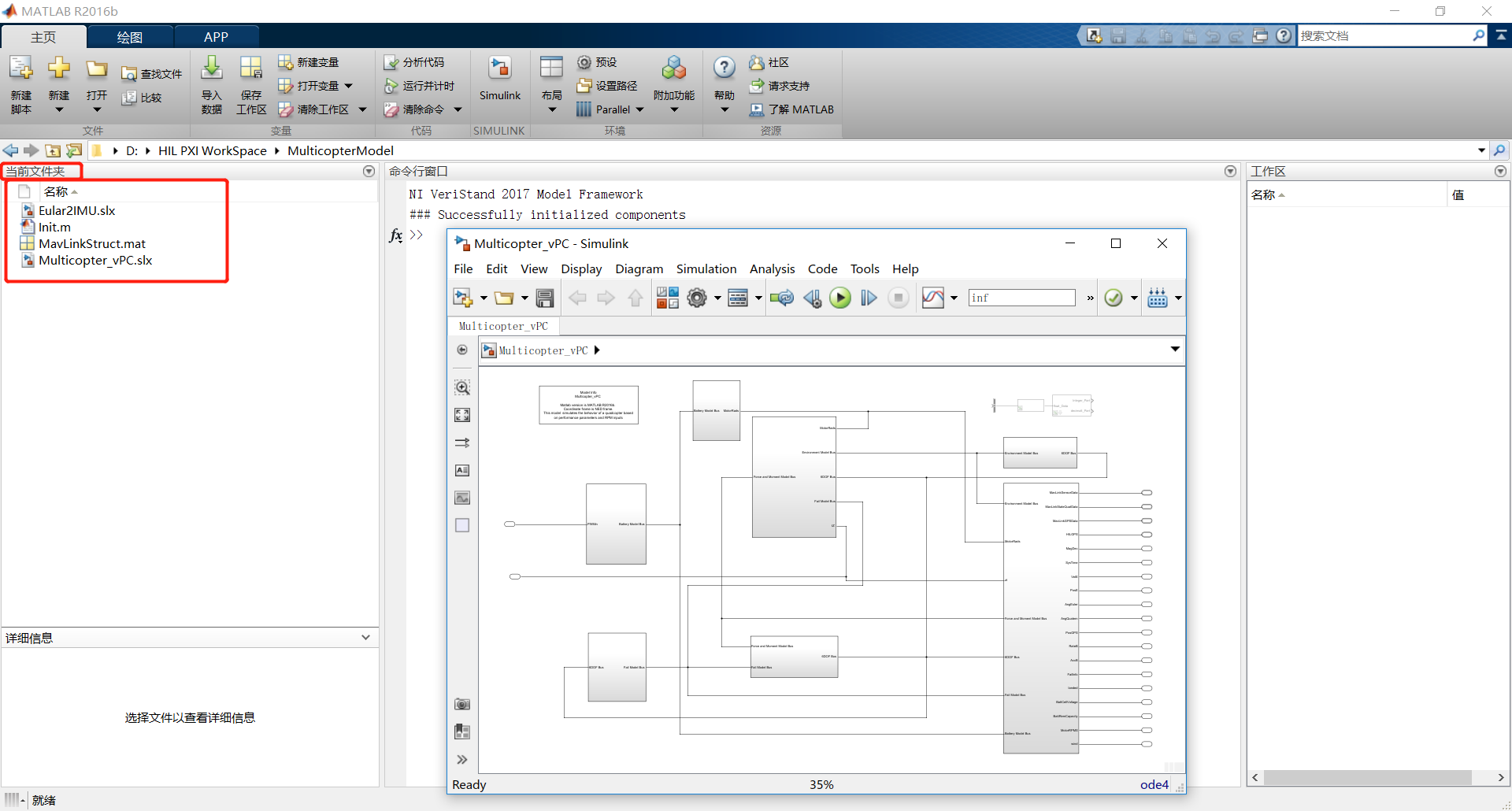Viewport: 1512px width, 811px height.
Task: Click New Variable (新建变量) button
Action: [309, 62]
